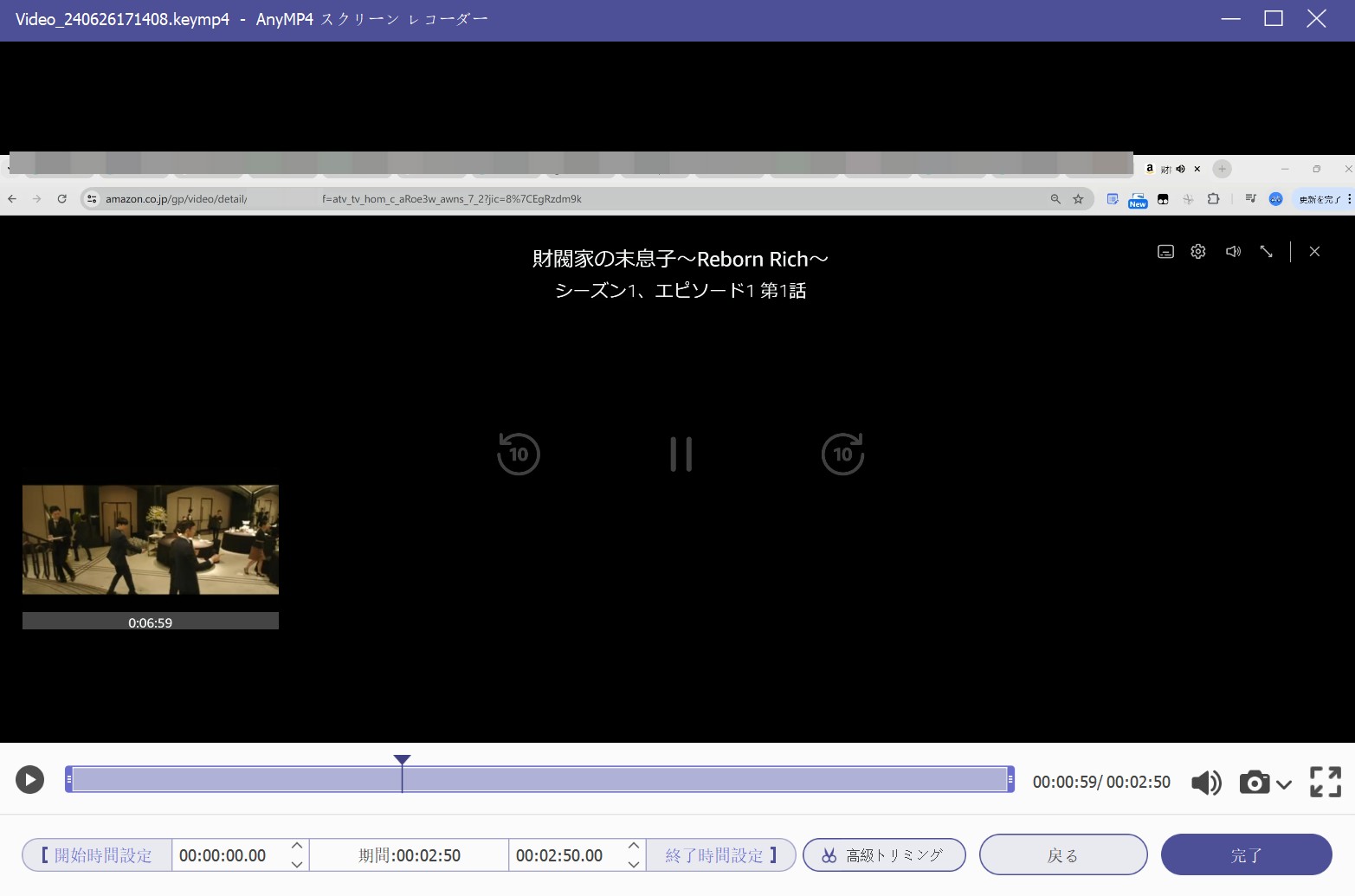Click the extension icon with New badge
Image resolution: width=1355 pixels, height=896 pixels.
point(1138,200)
